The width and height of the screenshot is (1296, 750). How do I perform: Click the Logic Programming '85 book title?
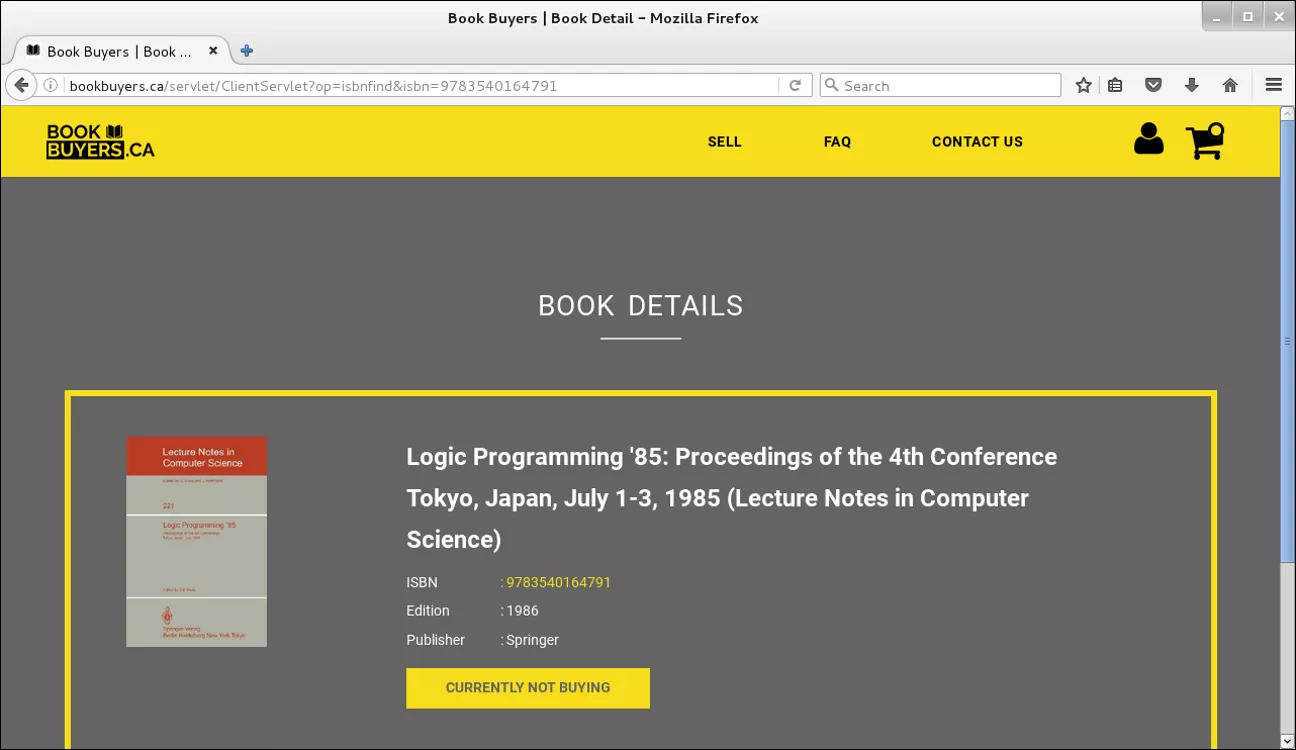[731, 498]
